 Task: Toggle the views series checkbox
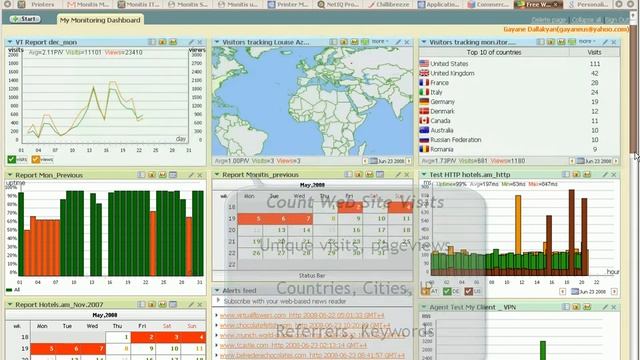point(36,159)
